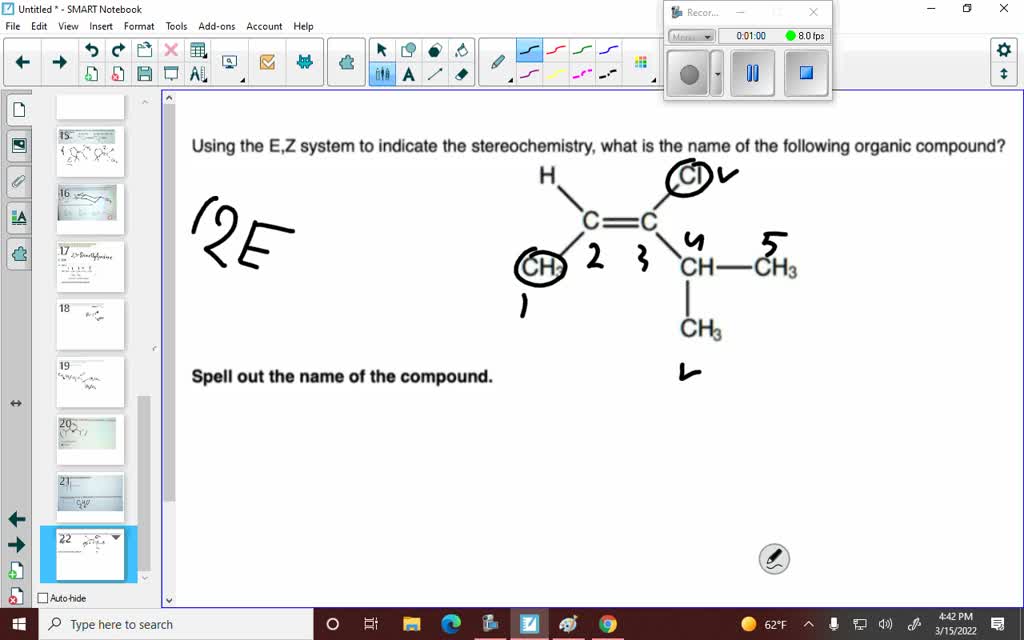Viewport: 1024px width, 640px height.
Task: Save the notebook file
Action: click(x=143, y=73)
